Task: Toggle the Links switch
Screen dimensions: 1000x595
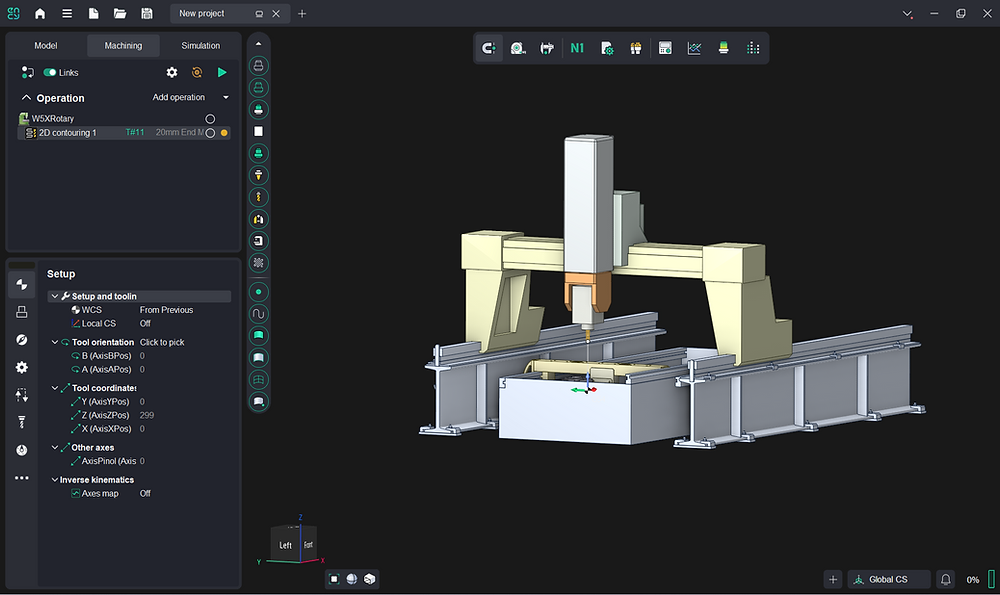Action: [50, 73]
